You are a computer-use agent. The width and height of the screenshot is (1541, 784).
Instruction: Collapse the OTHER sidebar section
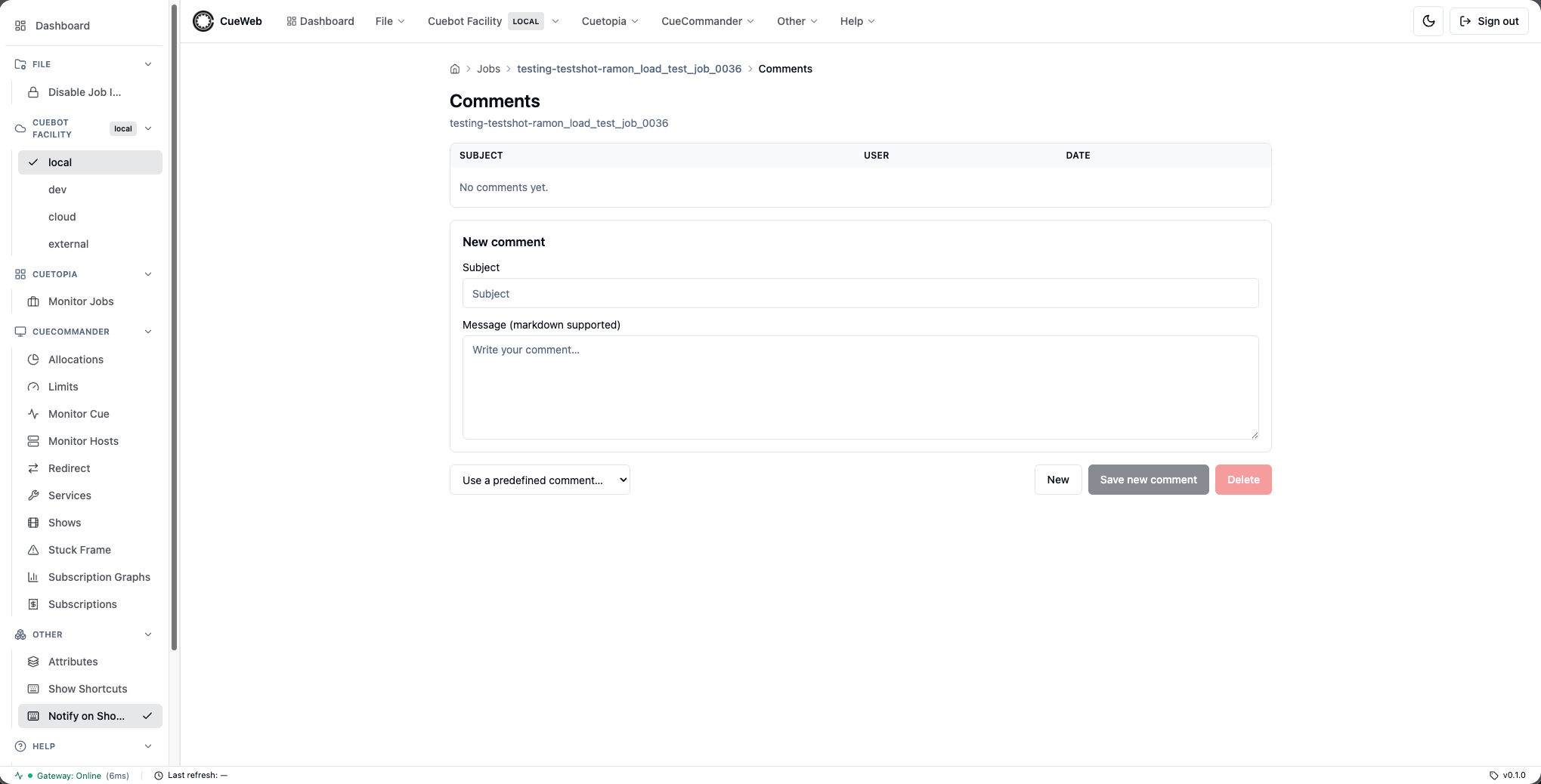tap(148, 634)
